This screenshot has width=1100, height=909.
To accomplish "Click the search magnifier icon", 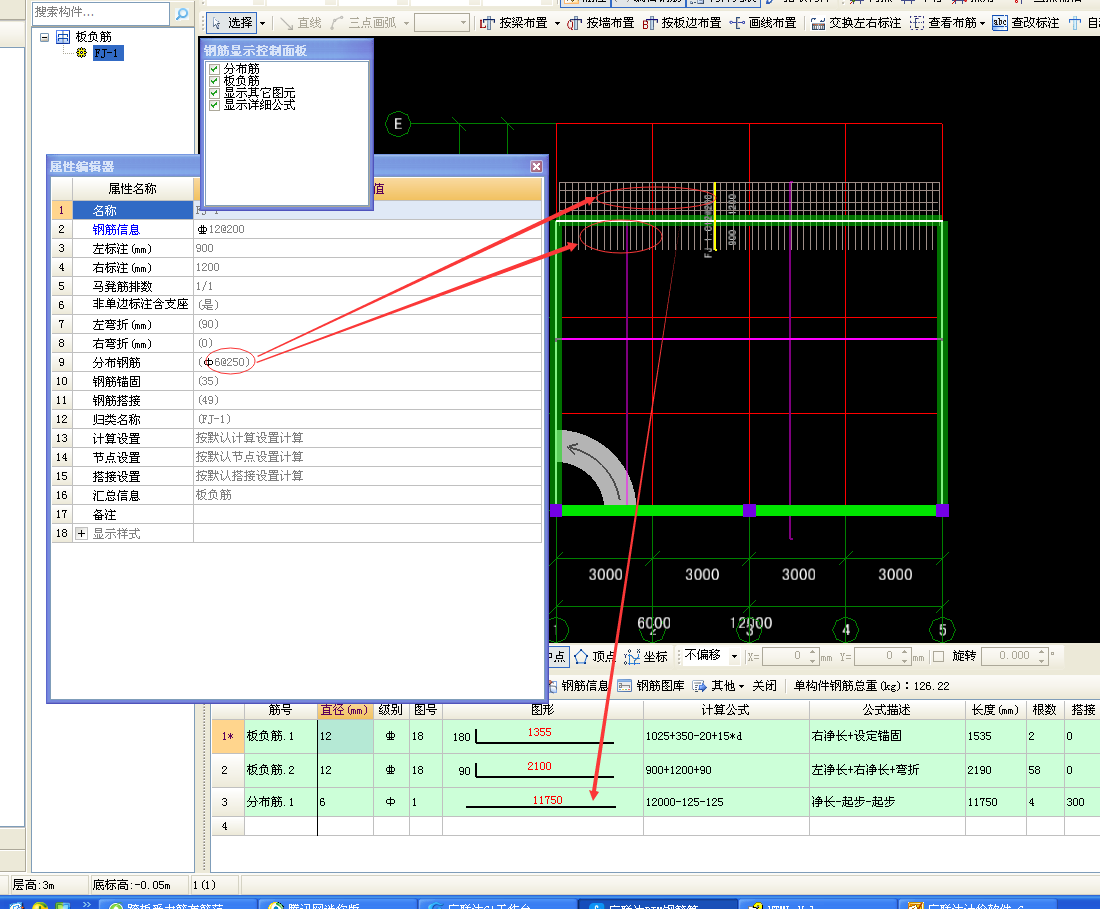I will coord(182,13).
